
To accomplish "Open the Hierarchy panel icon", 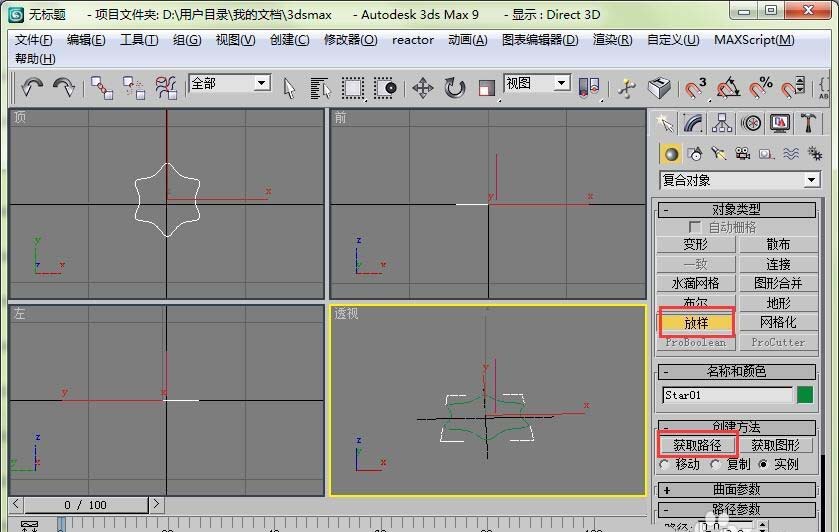I will point(722,124).
